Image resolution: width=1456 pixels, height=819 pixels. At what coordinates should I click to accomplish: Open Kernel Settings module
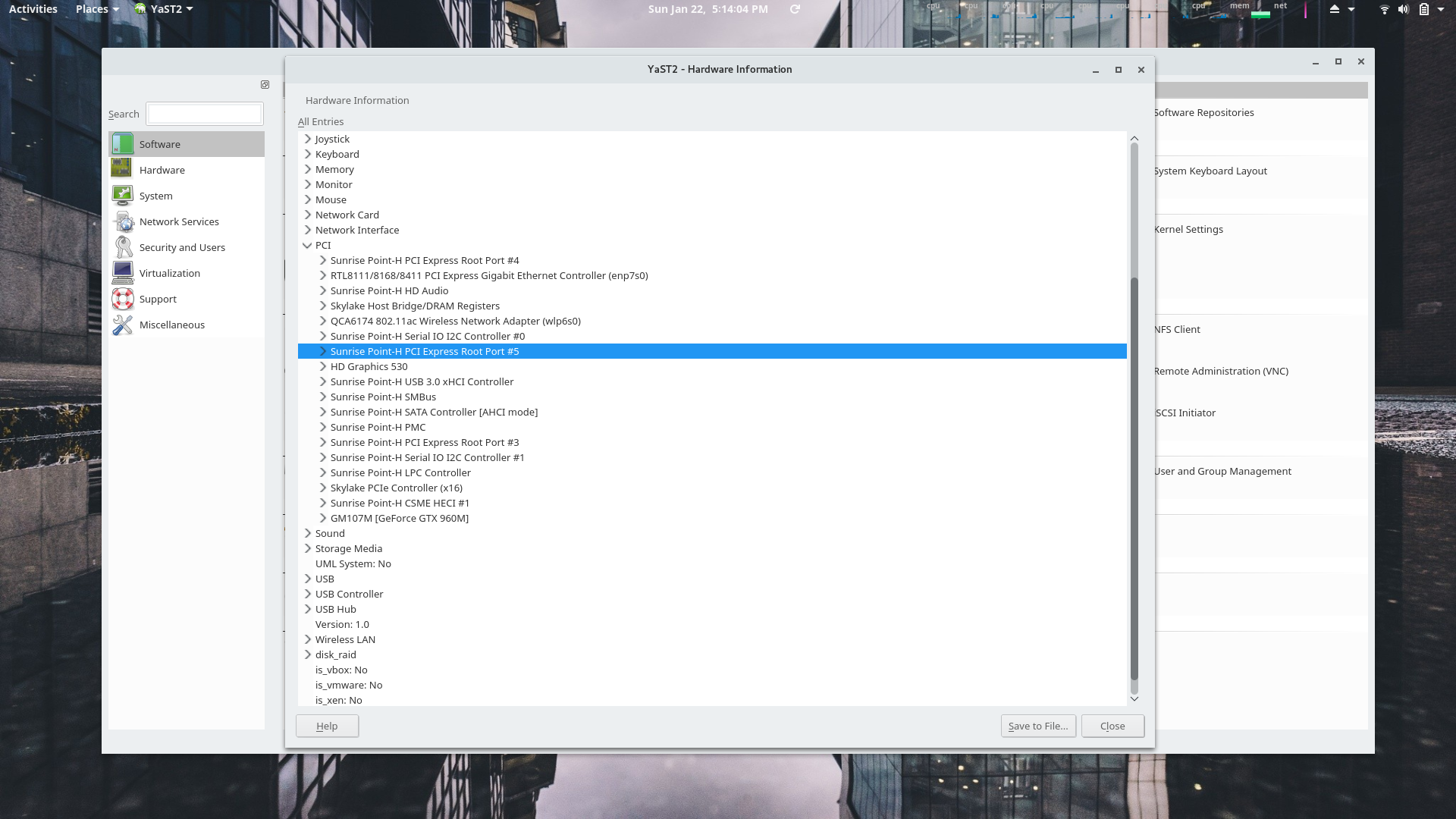click(x=1188, y=229)
